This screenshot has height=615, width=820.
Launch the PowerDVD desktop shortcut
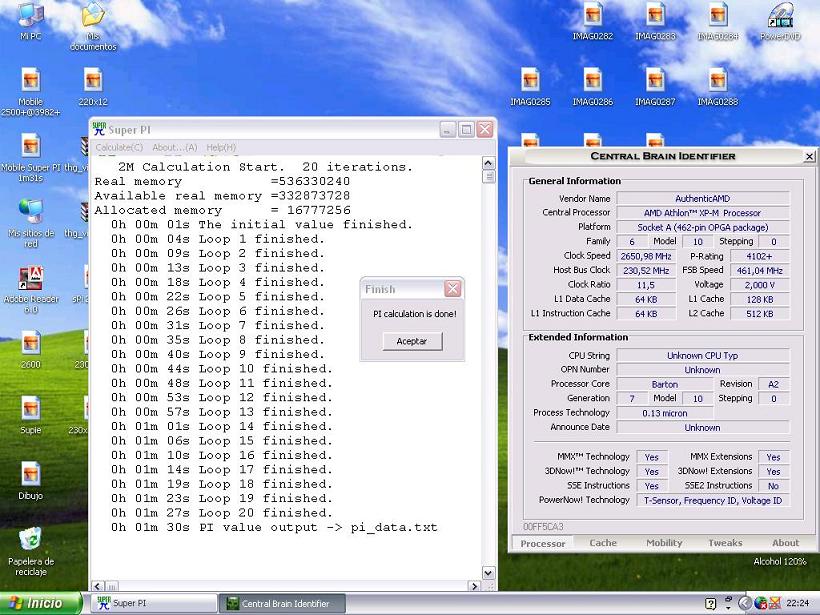[x=780, y=16]
